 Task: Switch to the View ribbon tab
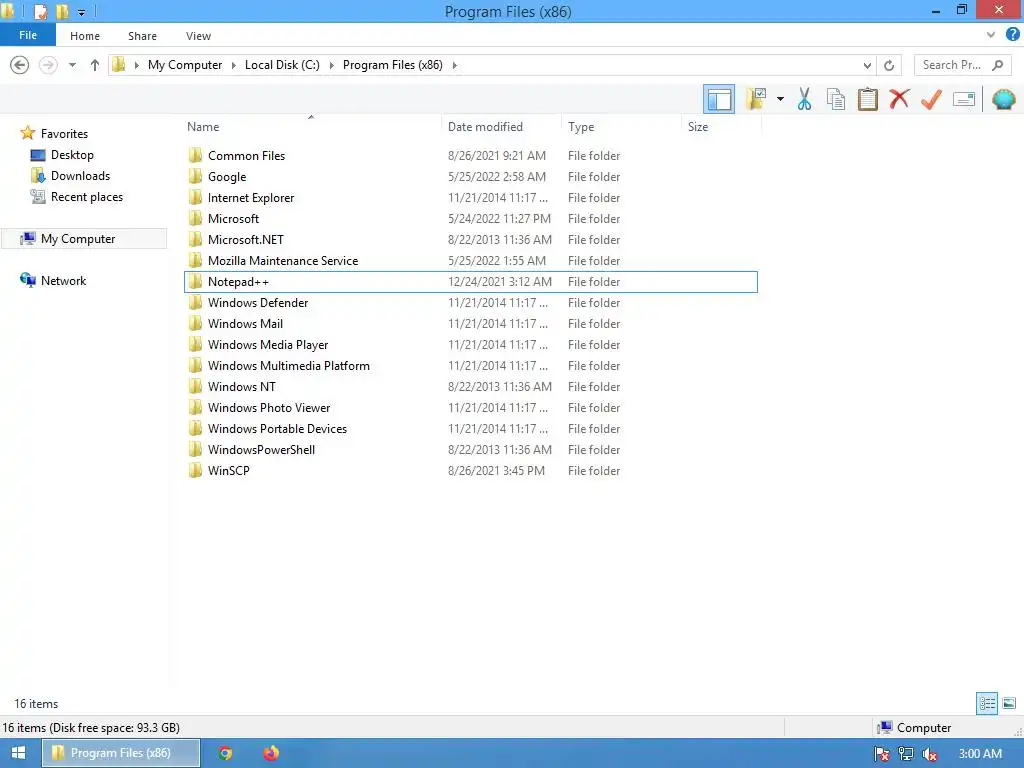[x=199, y=36]
